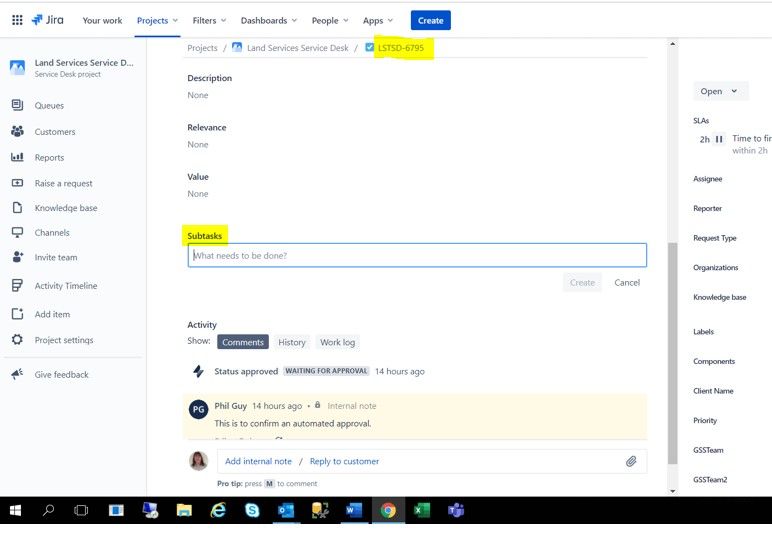Open the app switcher grid icon
The height and width of the screenshot is (537, 772).
pyautogui.click(x=17, y=20)
